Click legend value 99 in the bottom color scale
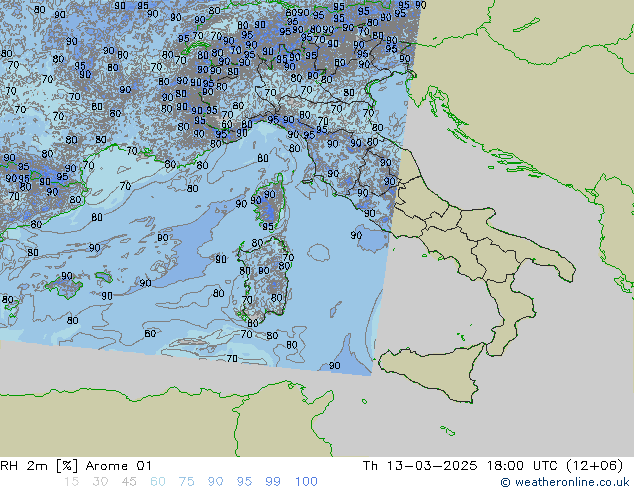Screen dimensions: 634x490 point(273,482)
